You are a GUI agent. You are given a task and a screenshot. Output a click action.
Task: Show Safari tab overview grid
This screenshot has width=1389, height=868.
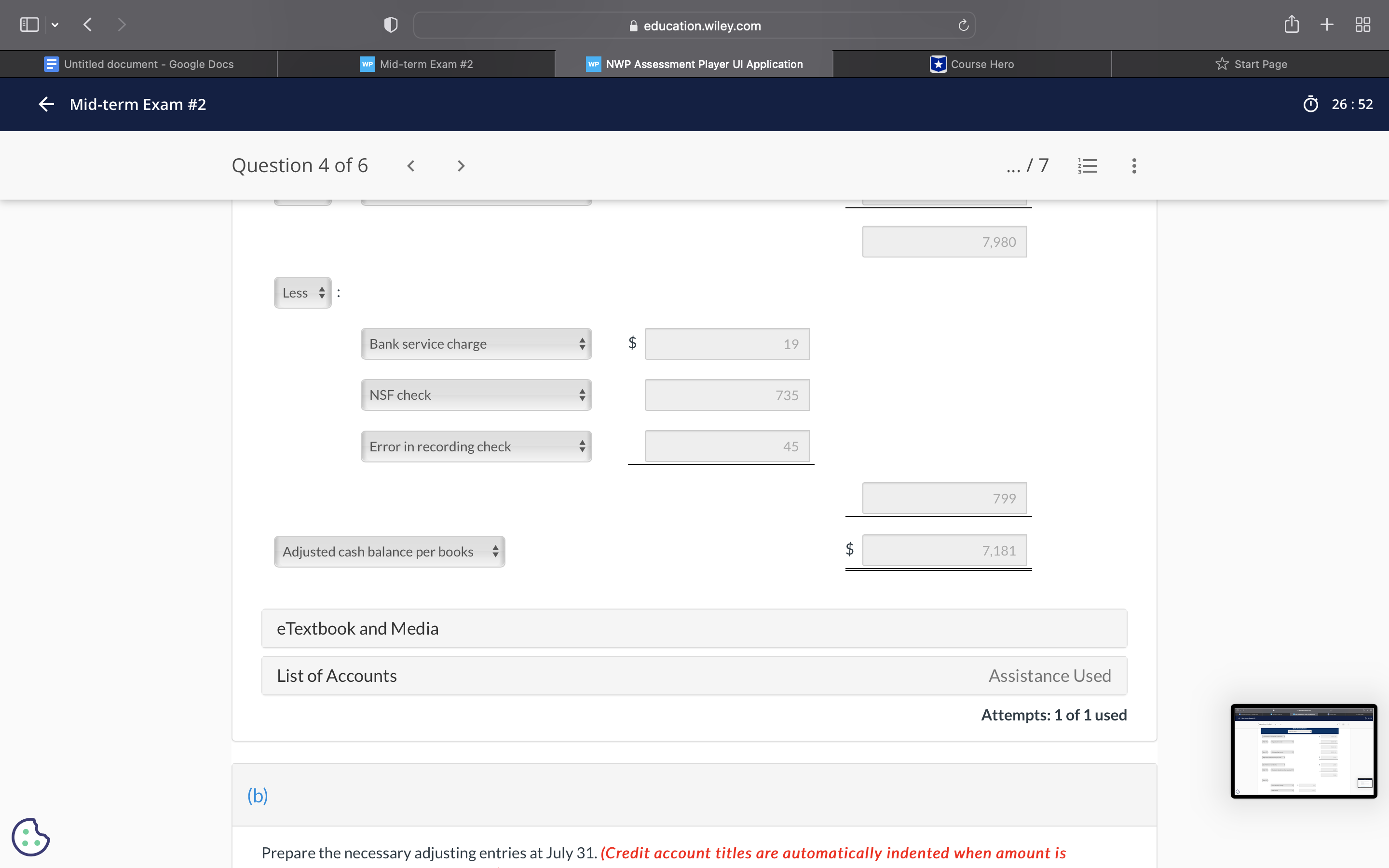point(1362,25)
